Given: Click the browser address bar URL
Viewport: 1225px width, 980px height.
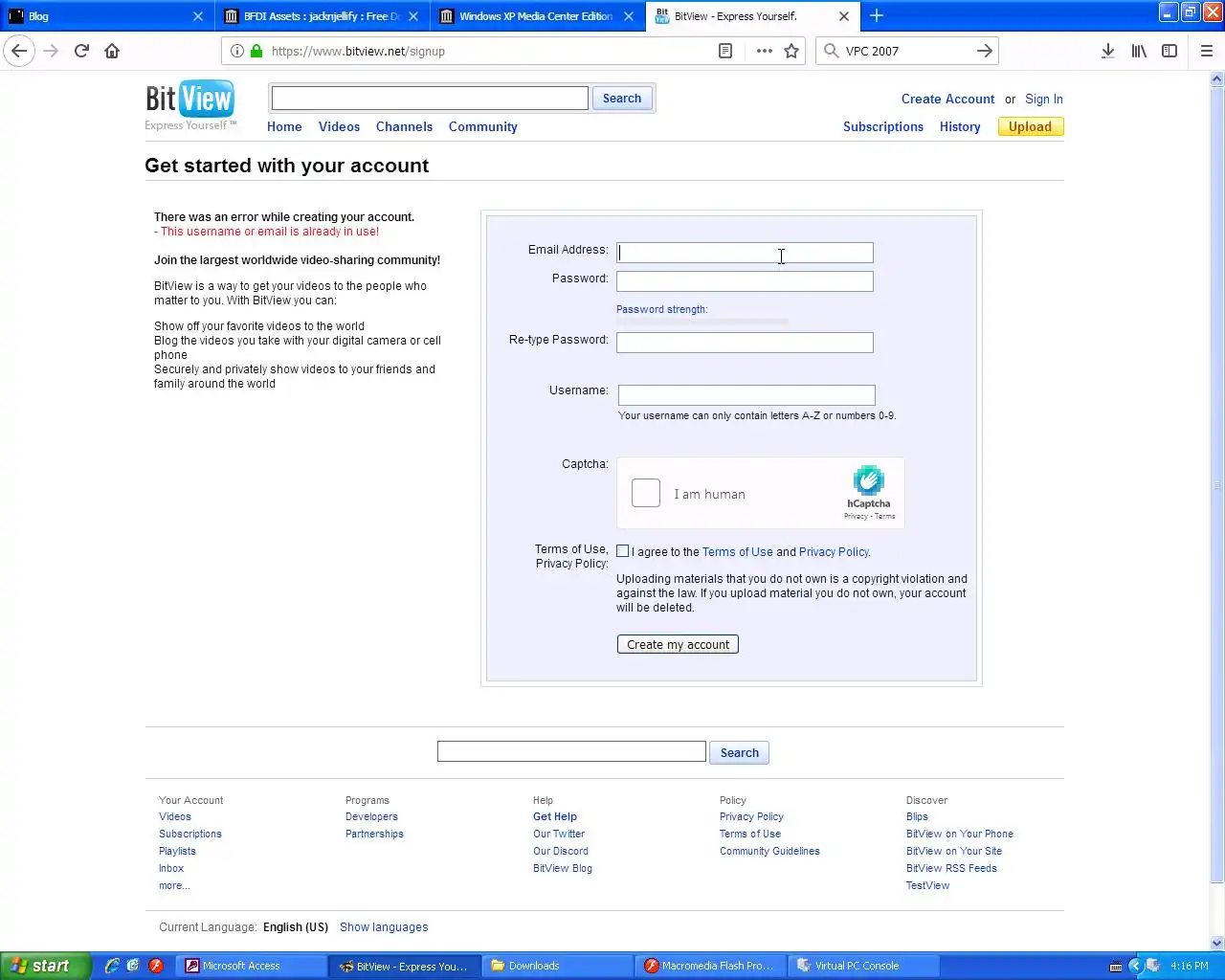Looking at the screenshot, I should [x=358, y=51].
